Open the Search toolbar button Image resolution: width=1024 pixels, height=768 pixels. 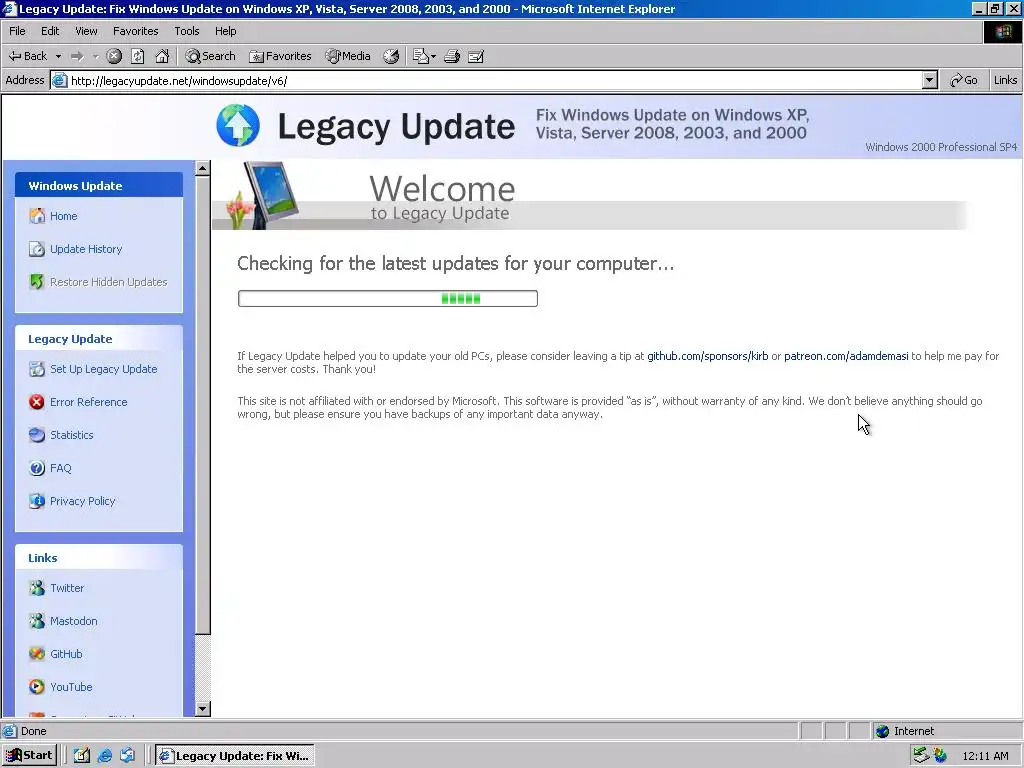210,56
